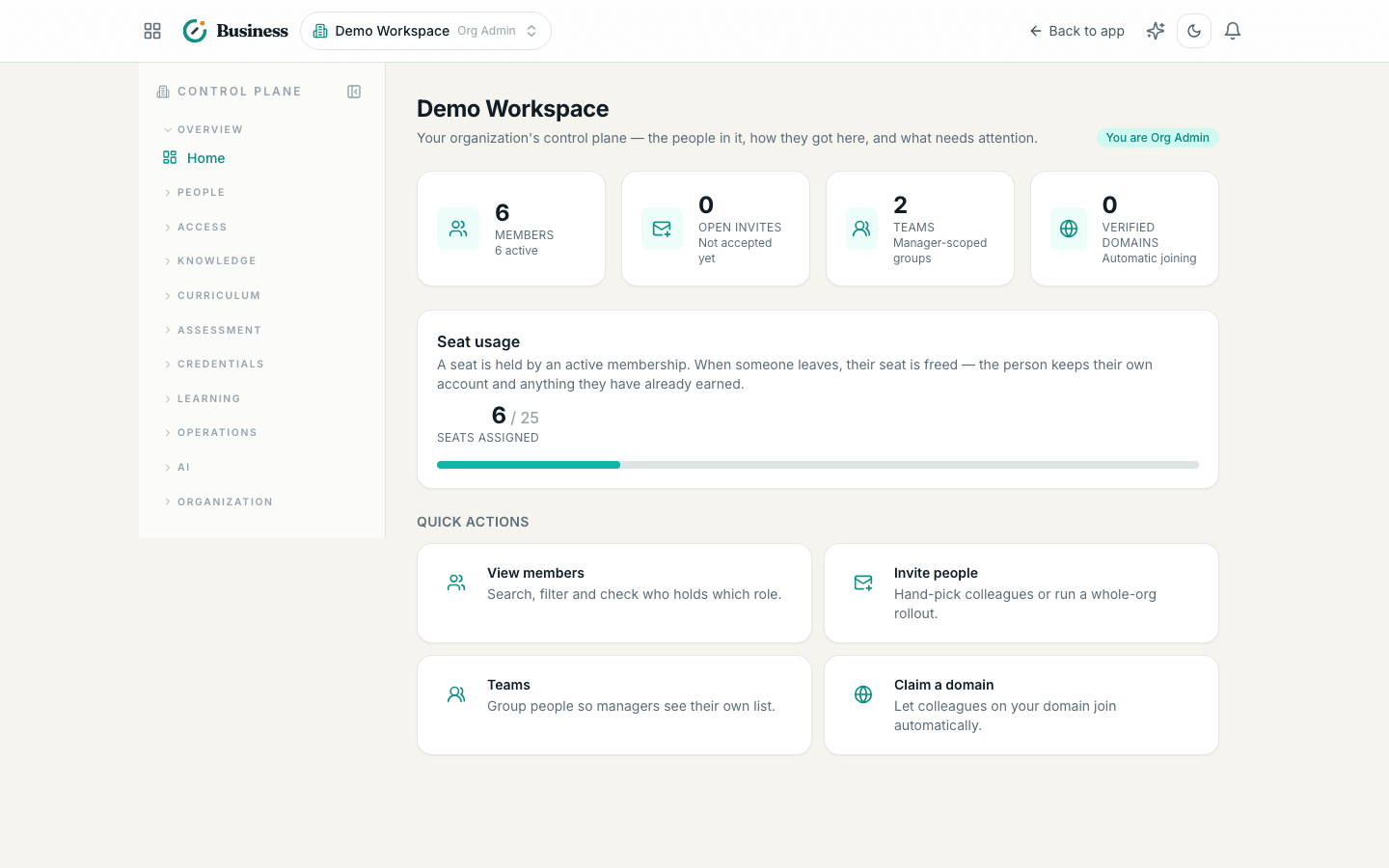This screenshot has height=868, width=1389.
Task: Click the Verified Domains globe icon
Action: pyautogui.click(x=1069, y=229)
